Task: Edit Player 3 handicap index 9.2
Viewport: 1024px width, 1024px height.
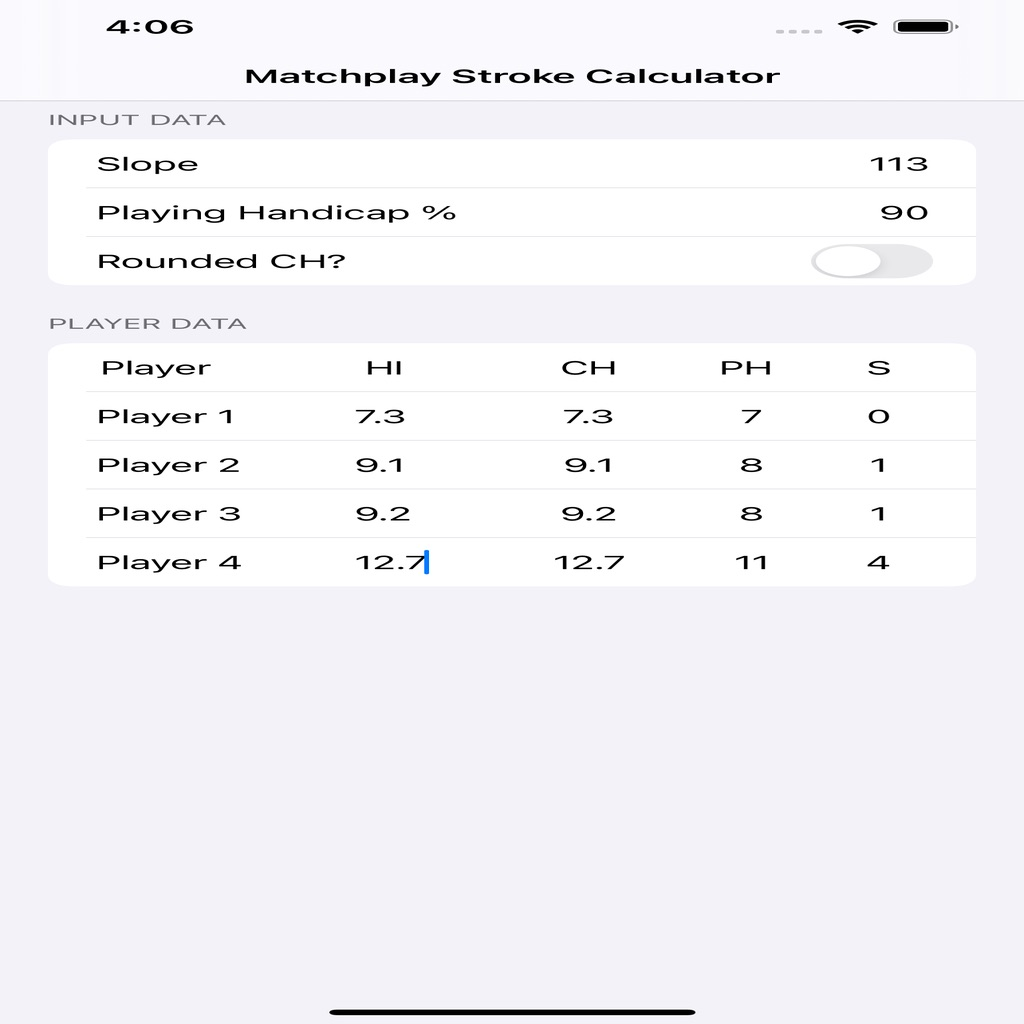Action: 383,514
